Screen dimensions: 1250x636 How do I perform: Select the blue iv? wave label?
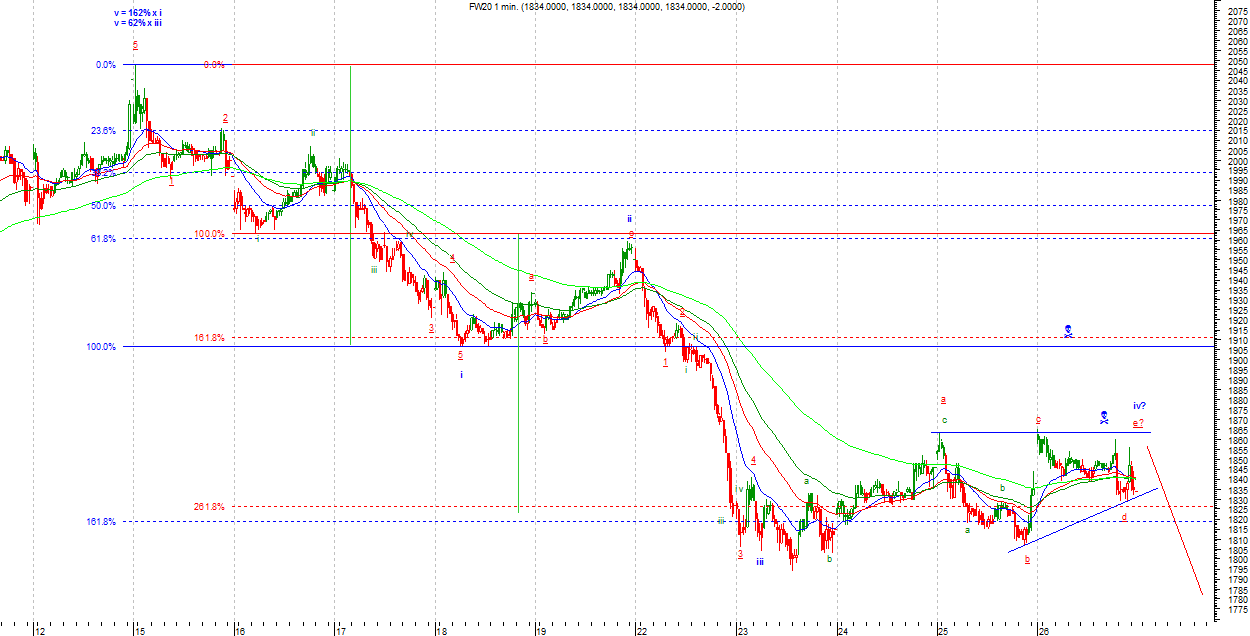click(x=1139, y=406)
